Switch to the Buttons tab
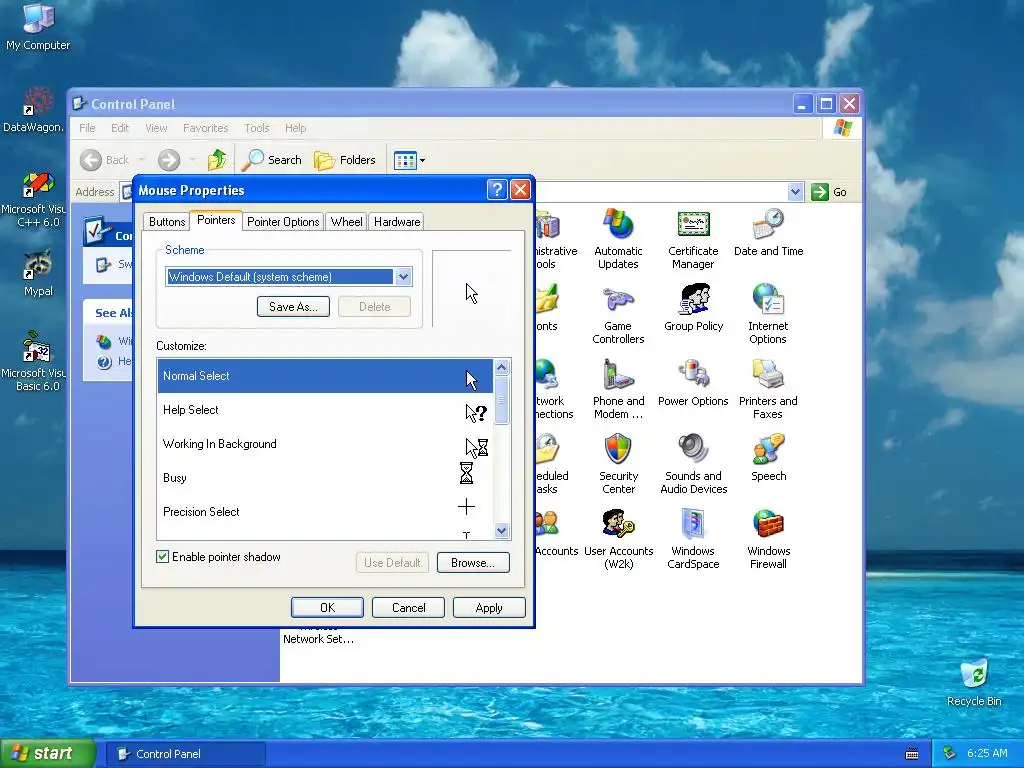This screenshot has width=1024, height=768. coord(167,222)
